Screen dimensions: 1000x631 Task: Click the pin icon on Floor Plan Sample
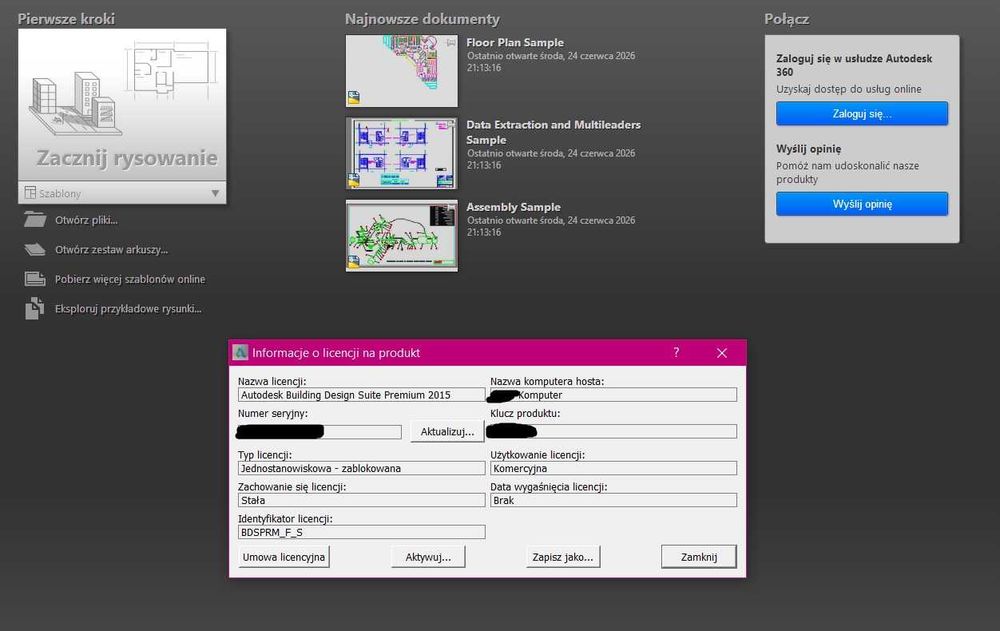pos(451,43)
